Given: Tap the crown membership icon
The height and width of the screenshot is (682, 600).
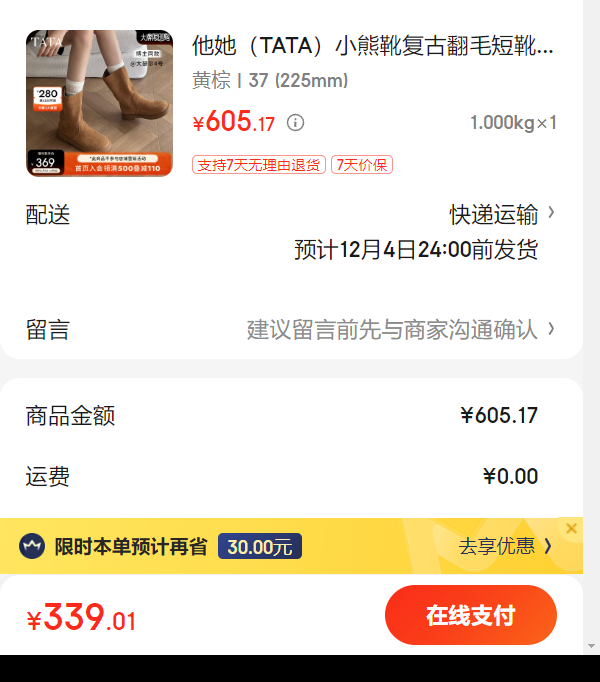Looking at the screenshot, I should click(32, 546).
